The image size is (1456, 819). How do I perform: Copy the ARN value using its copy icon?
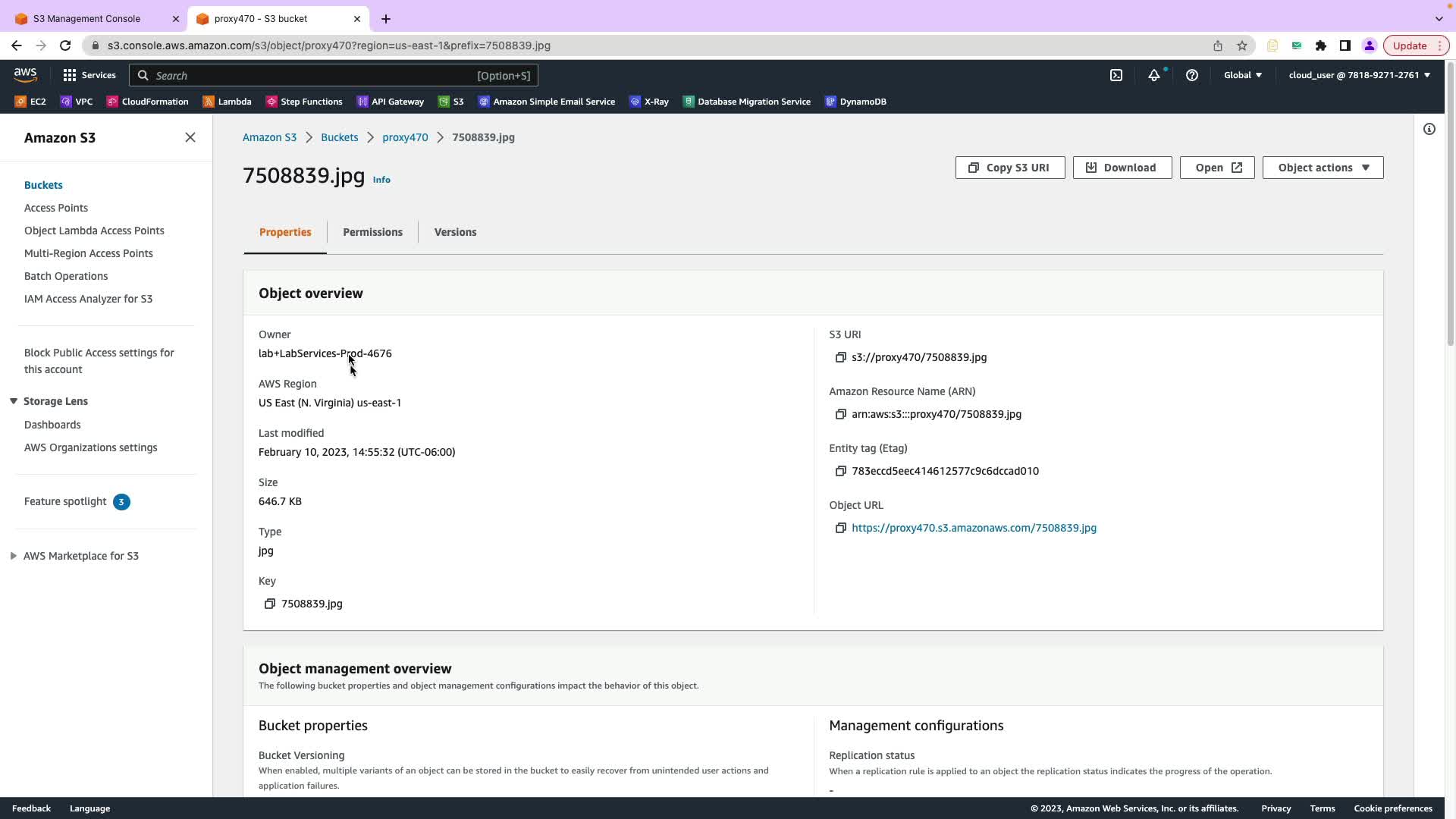840,414
